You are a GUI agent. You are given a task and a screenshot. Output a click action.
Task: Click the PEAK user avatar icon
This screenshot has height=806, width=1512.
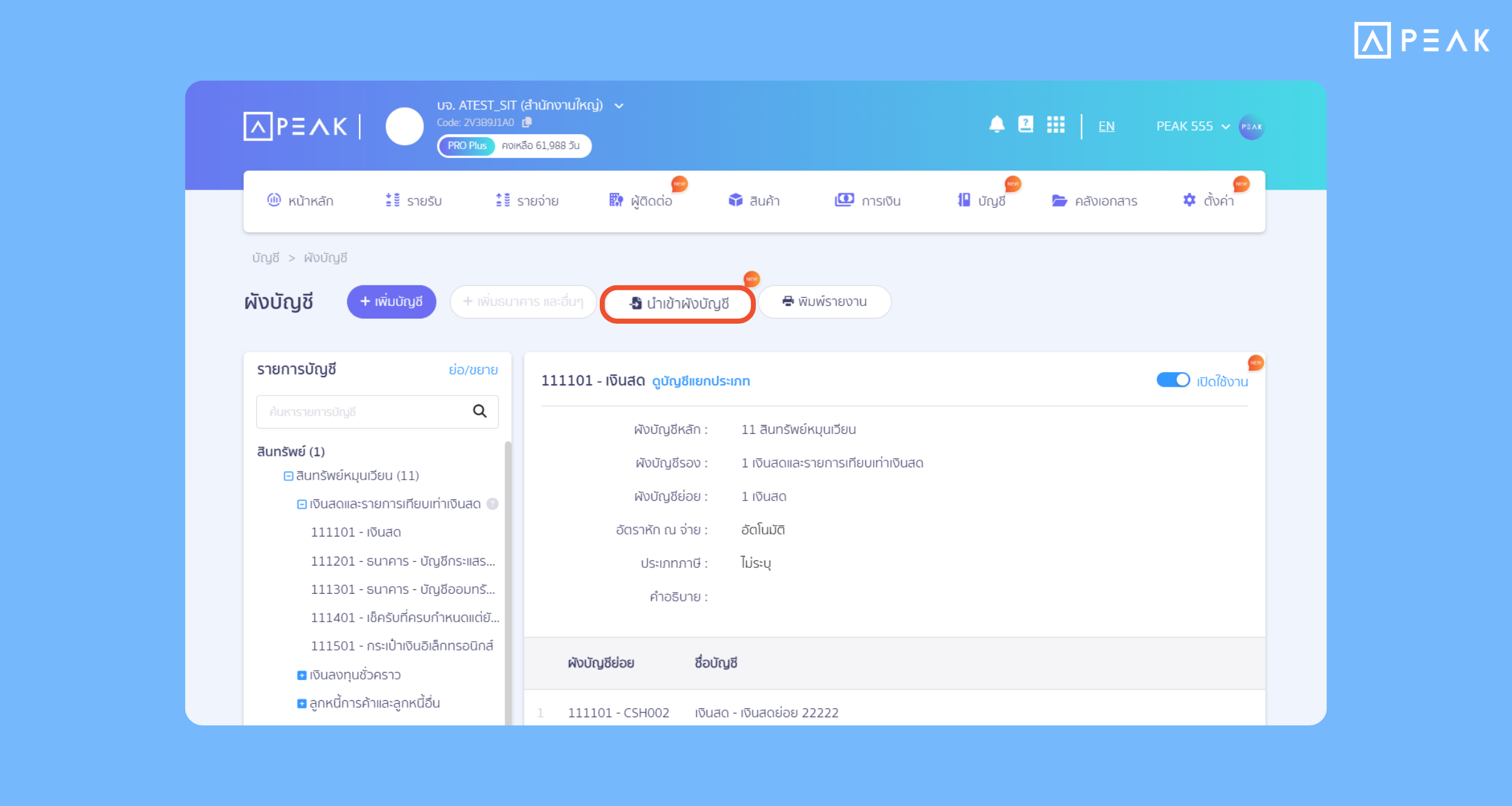point(1251,127)
